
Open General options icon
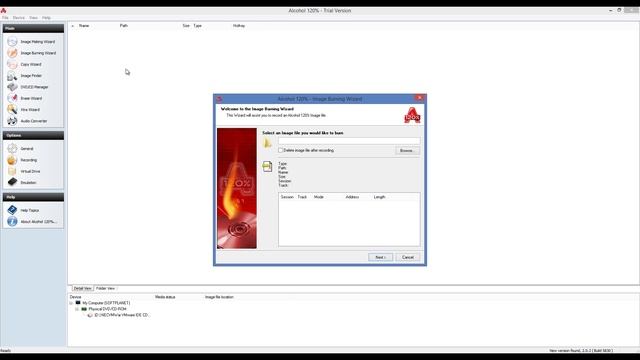click(12, 149)
